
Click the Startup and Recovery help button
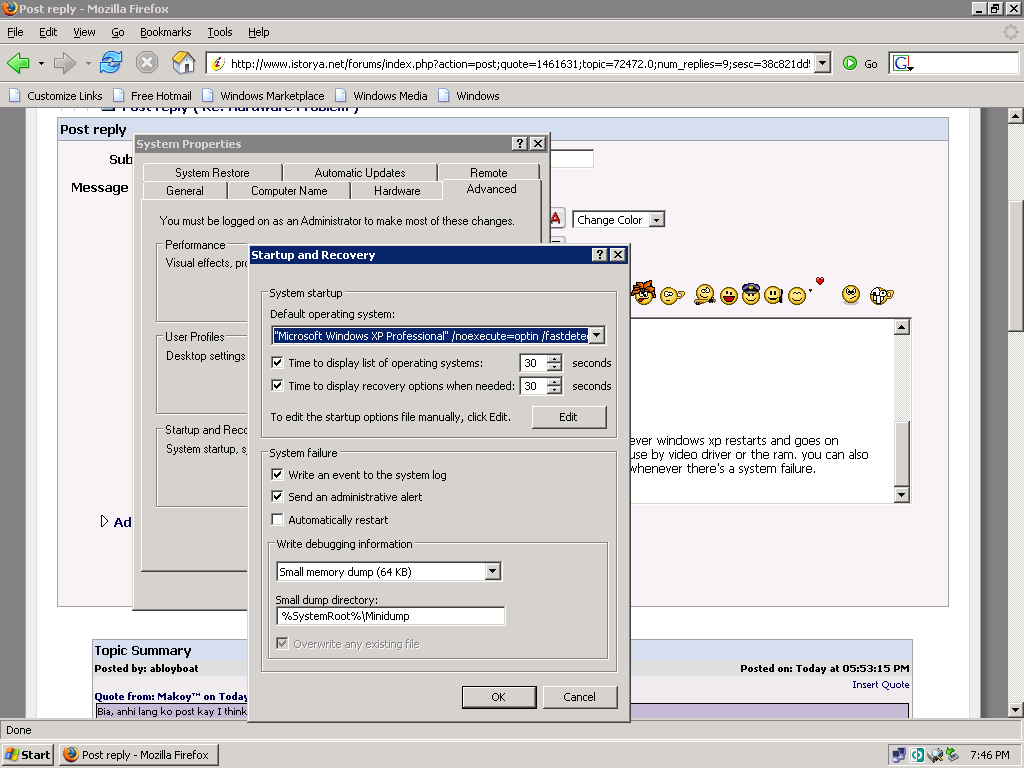(x=600, y=255)
